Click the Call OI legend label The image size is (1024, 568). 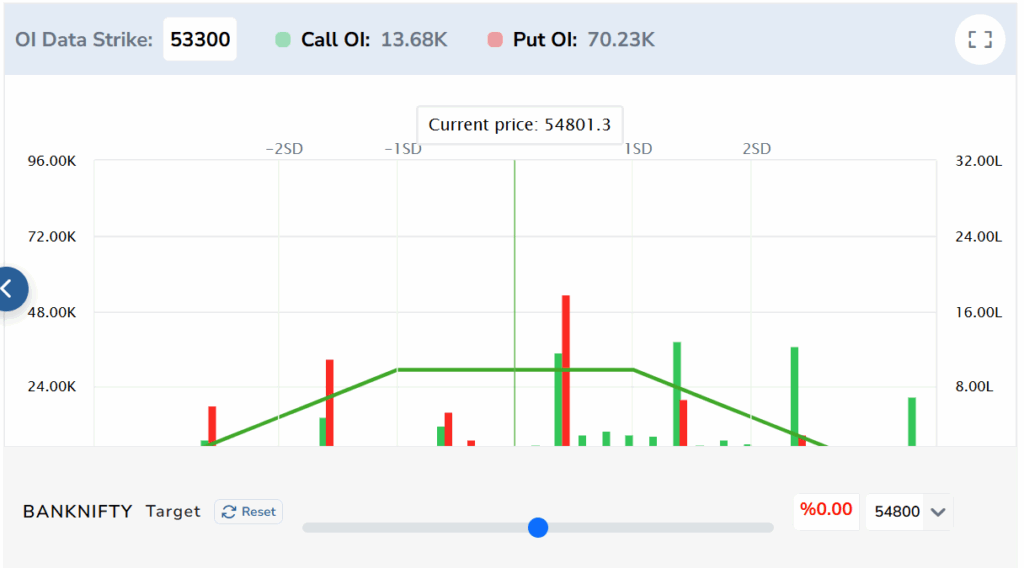[335, 40]
